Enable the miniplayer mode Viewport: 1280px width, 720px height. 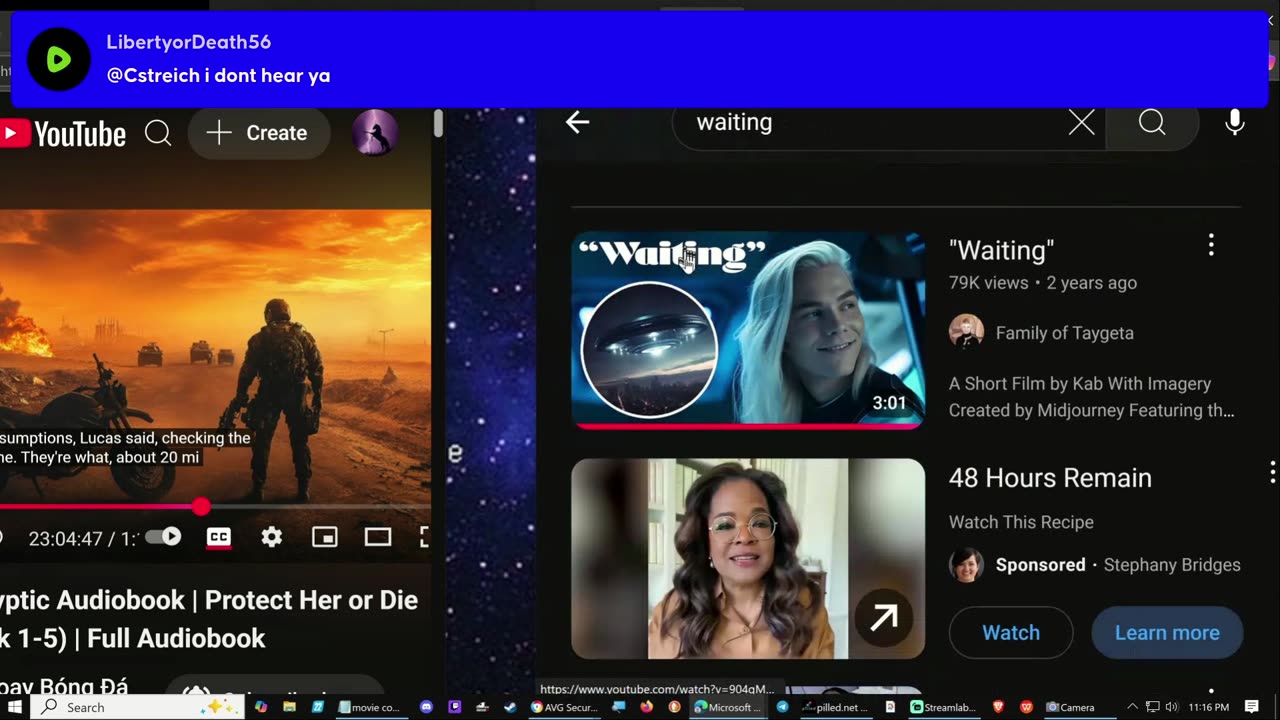point(324,538)
